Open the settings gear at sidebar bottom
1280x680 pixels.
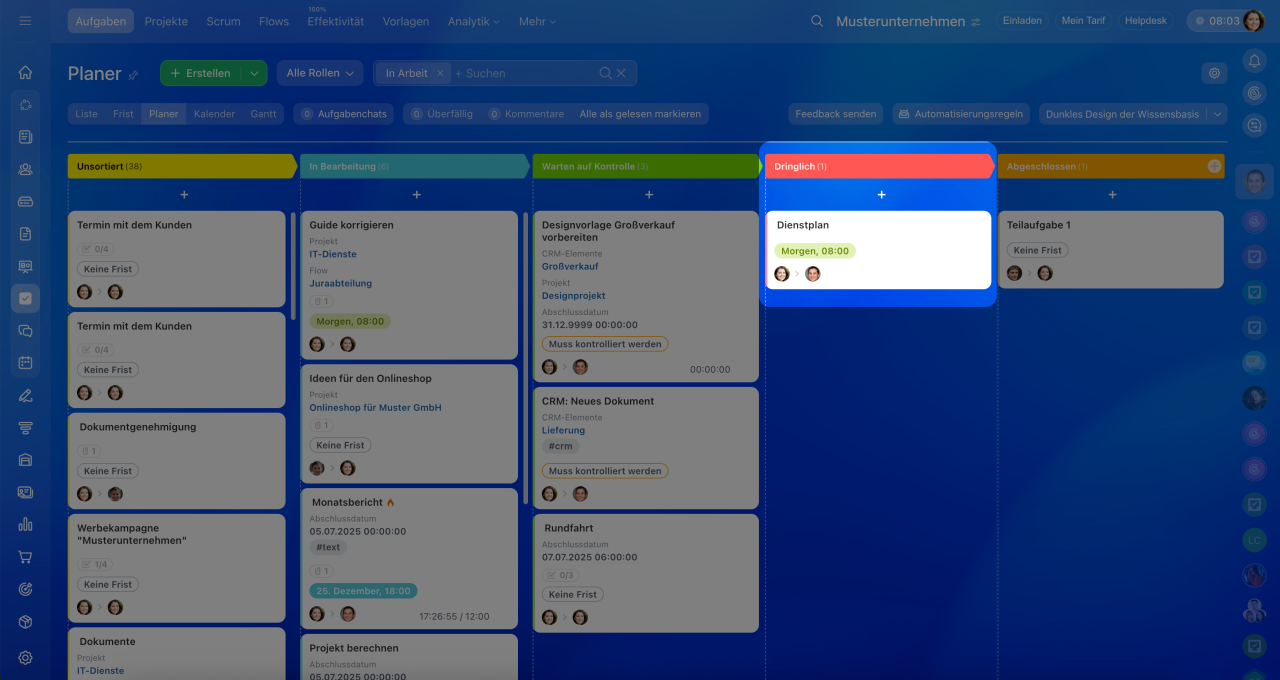point(25,657)
